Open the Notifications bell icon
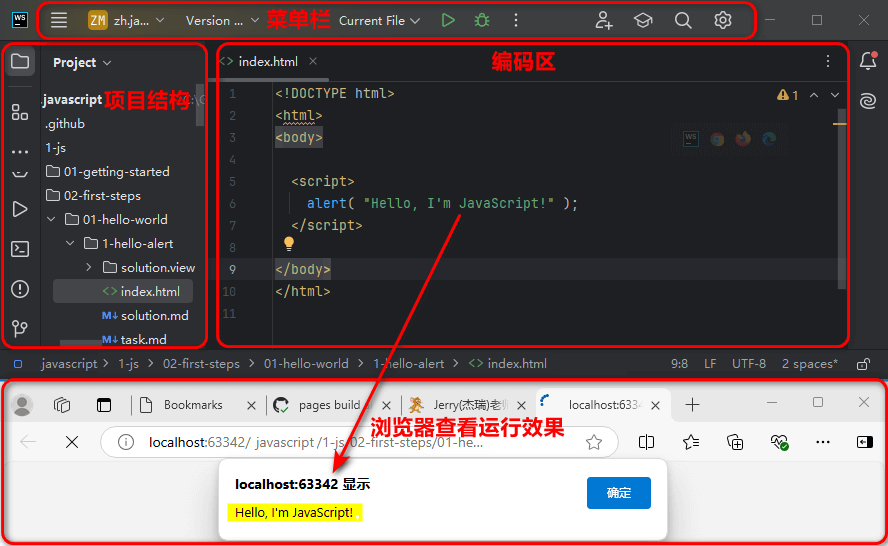The height and width of the screenshot is (546, 888). click(x=868, y=62)
